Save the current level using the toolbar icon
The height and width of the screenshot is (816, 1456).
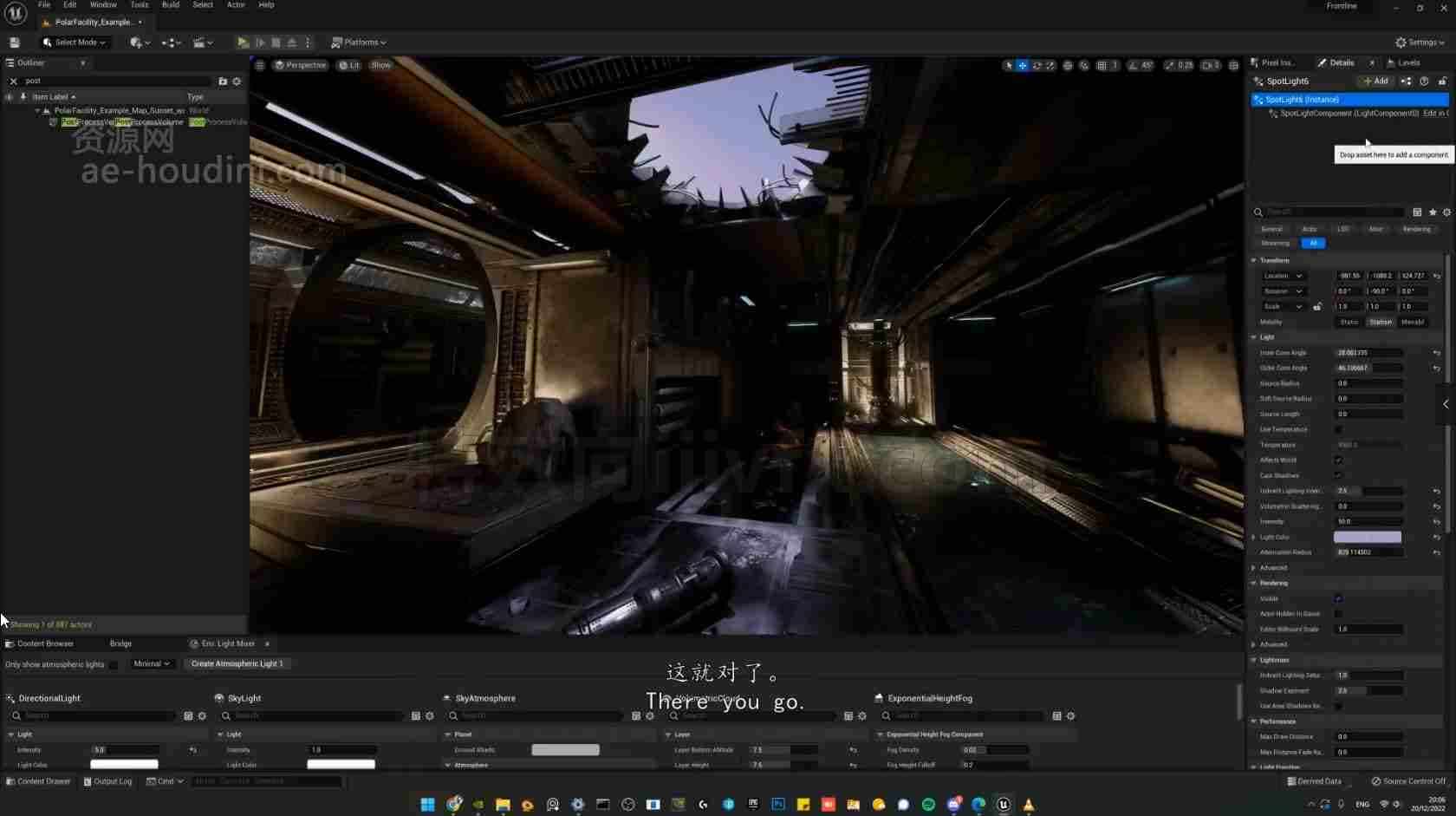pos(14,42)
